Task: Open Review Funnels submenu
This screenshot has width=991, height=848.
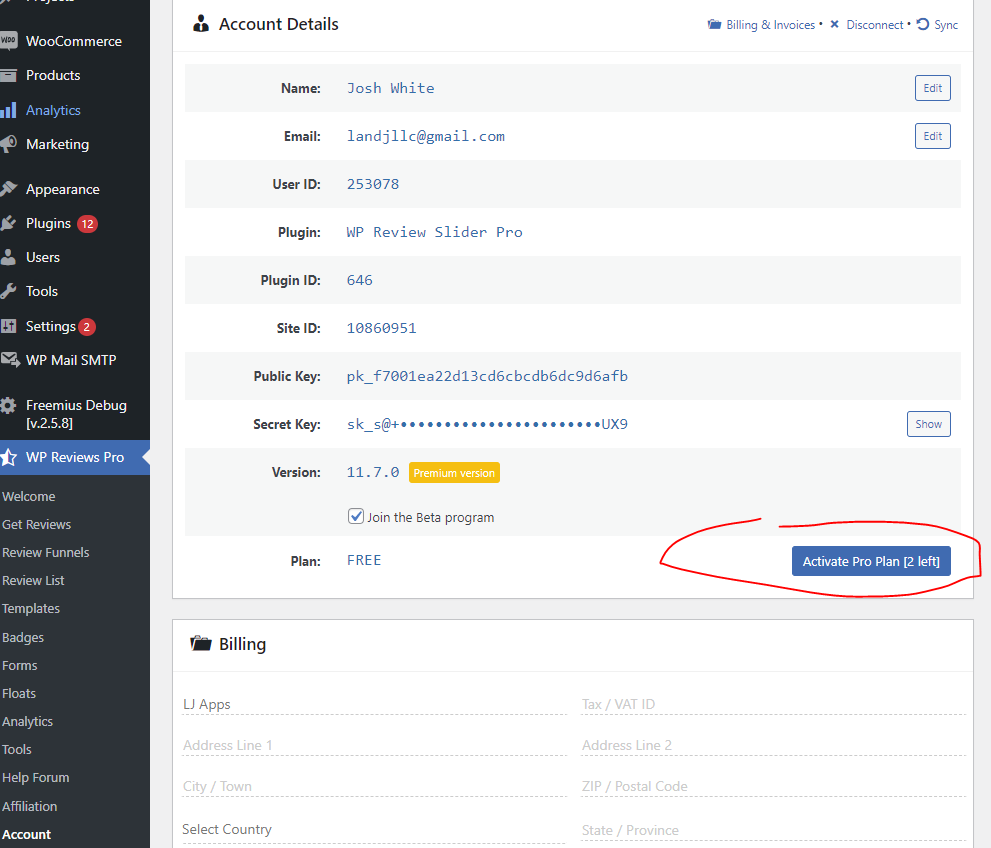Action: click(x=46, y=552)
